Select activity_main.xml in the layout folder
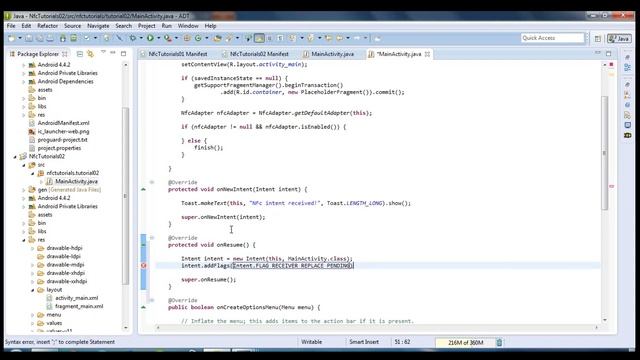Viewport: 640px width, 360px height. [x=76, y=298]
